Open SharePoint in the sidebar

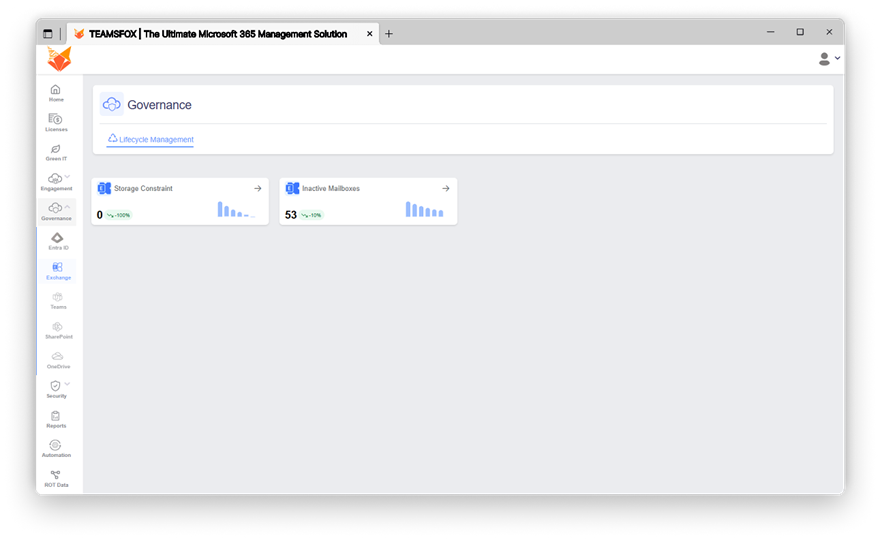coord(58,331)
